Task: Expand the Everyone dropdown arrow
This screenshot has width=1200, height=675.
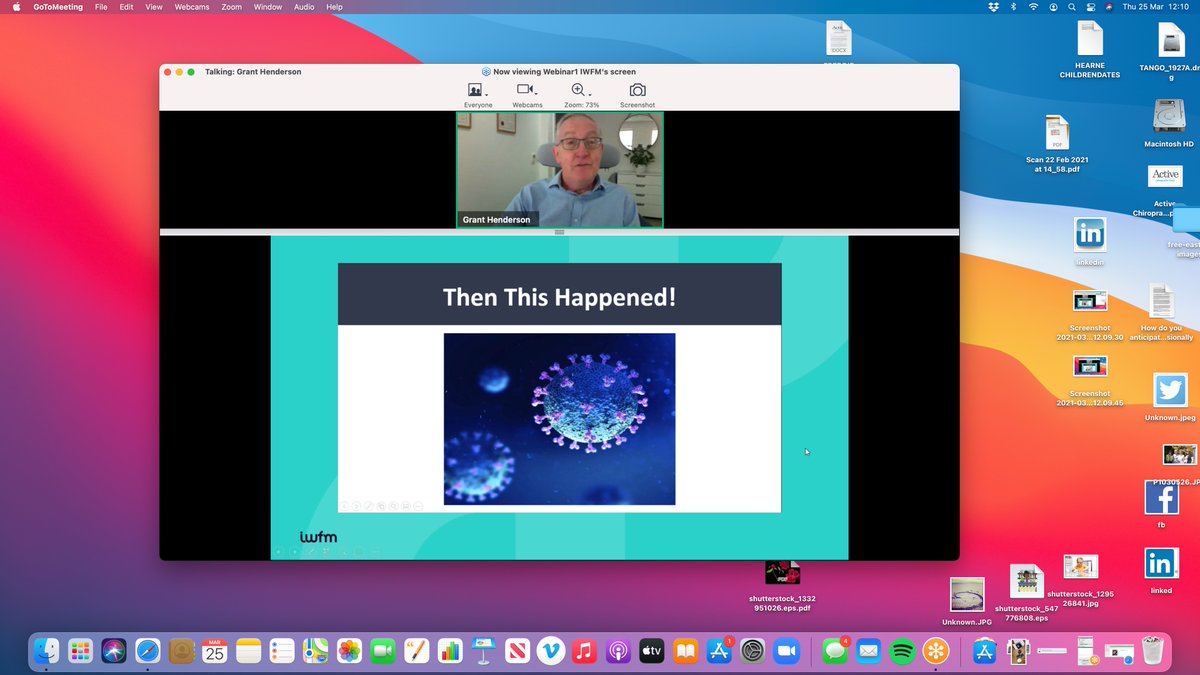Action: (487, 94)
